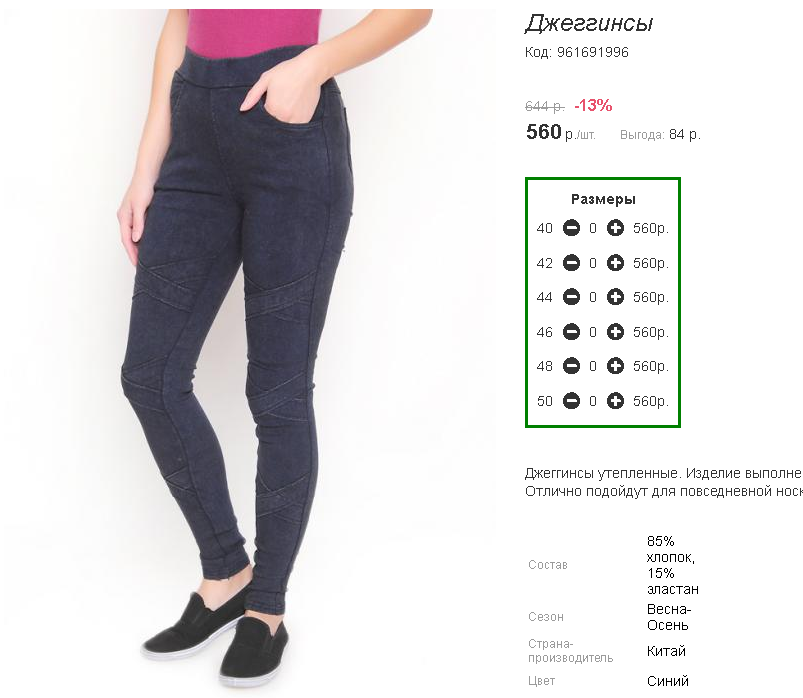The image size is (803, 698).
Task: Click the product code 961691996
Action: pos(593,52)
